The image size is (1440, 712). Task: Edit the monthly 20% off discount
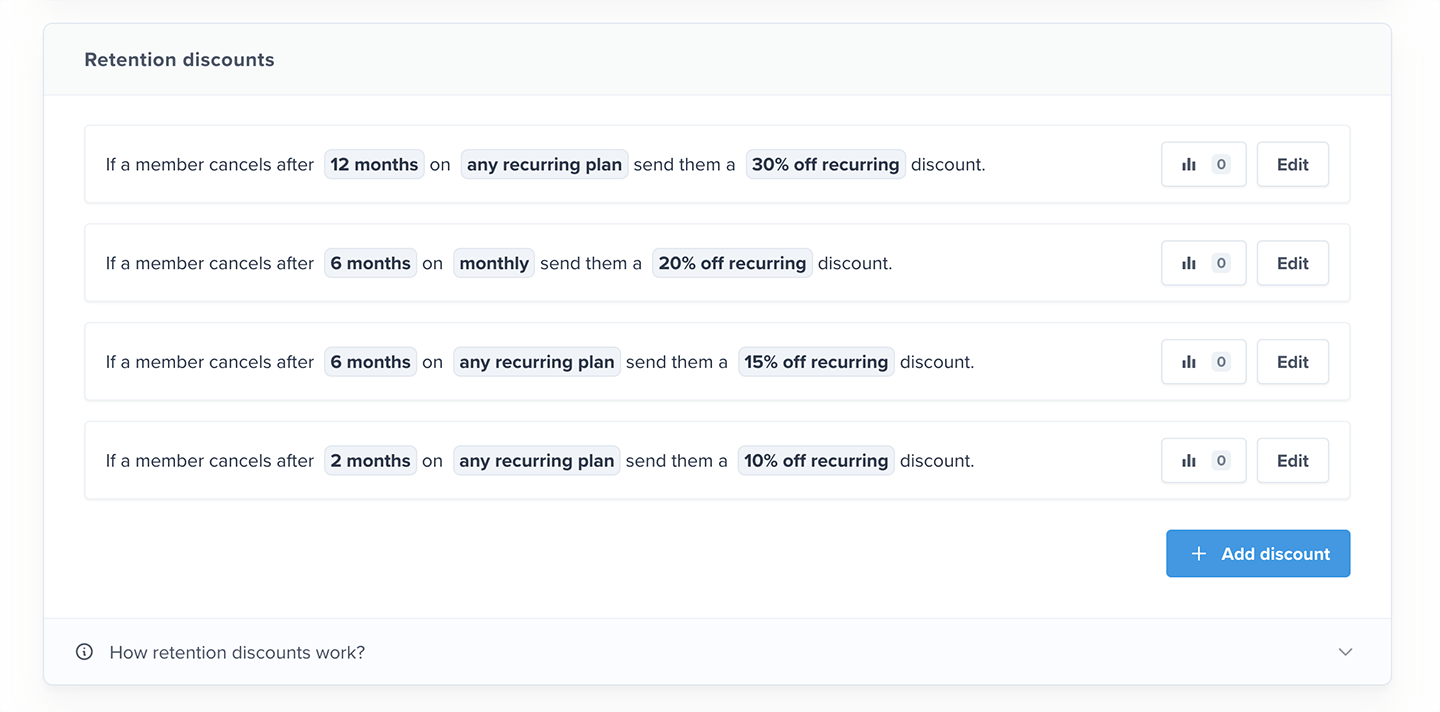[1292, 264]
